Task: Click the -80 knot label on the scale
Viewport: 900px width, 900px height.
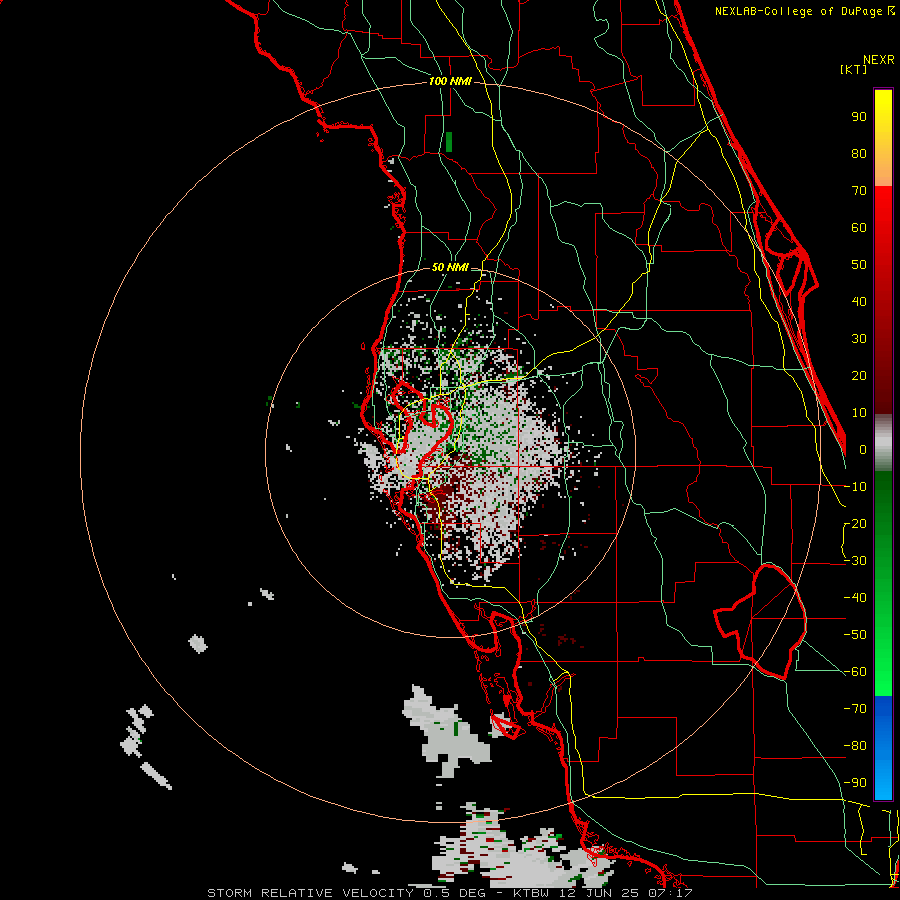Action: point(855,746)
